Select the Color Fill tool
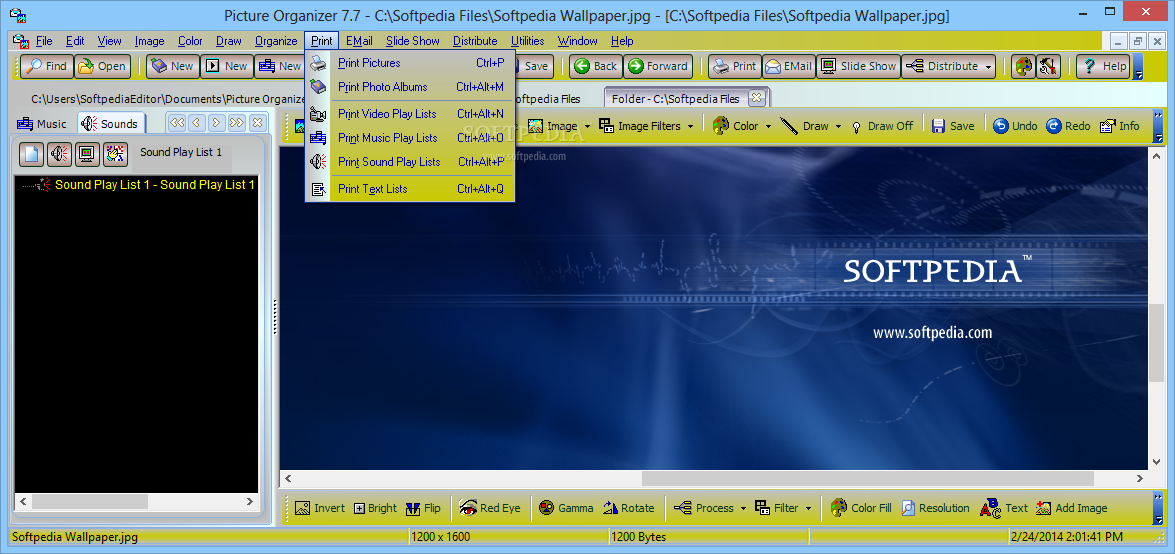Viewport: 1175px width, 554px height. (x=861, y=508)
